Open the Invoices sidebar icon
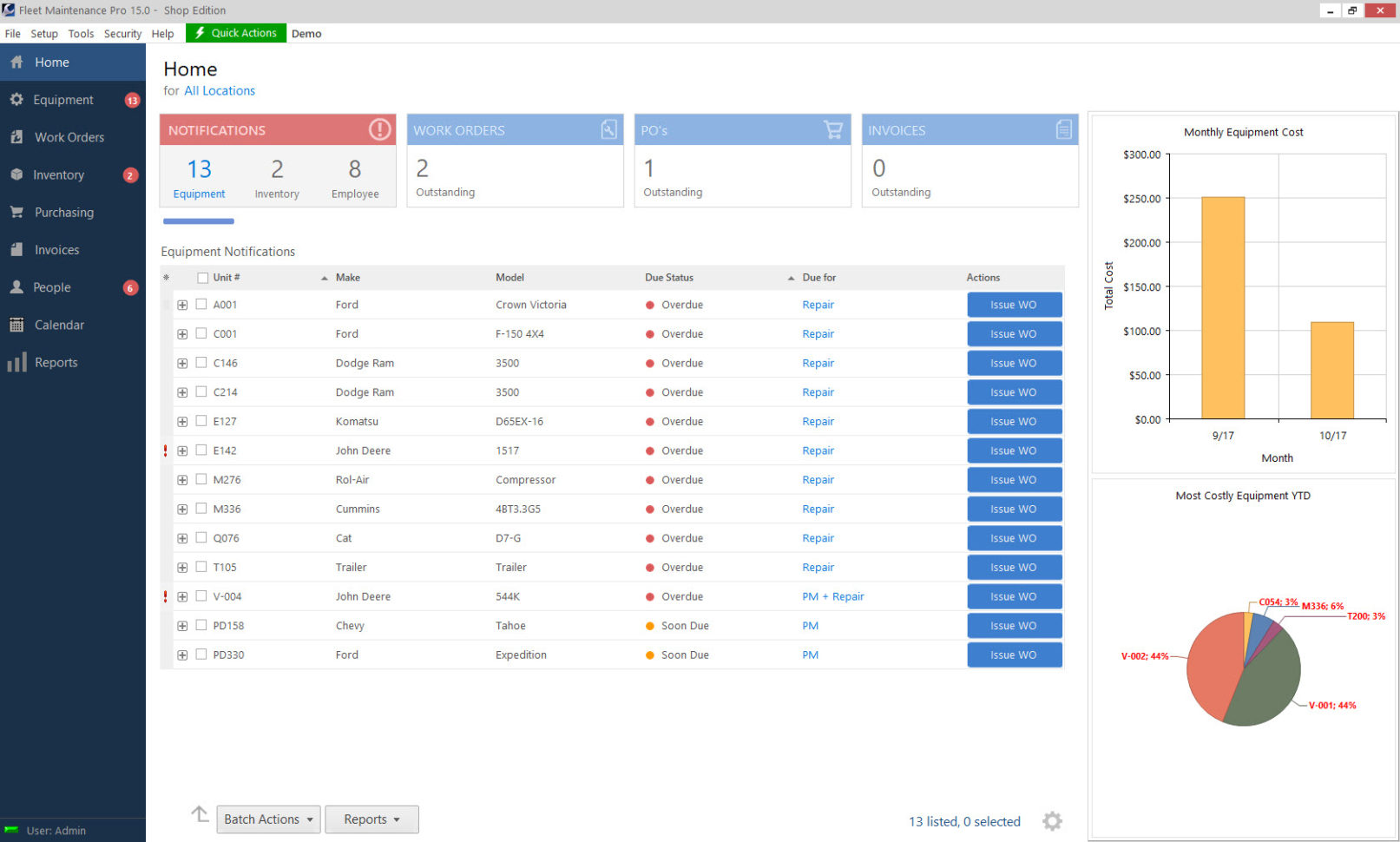The height and width of the screenshot is (842, 1400). pyautogui.click(x=17, y=249)
